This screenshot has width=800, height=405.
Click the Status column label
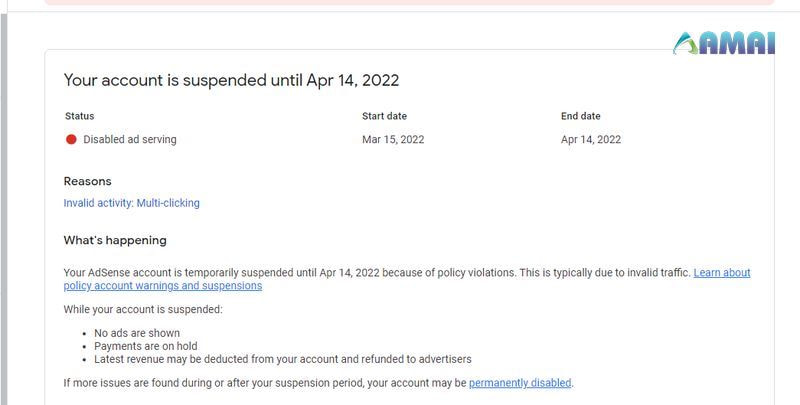click(x=80, y=116)
